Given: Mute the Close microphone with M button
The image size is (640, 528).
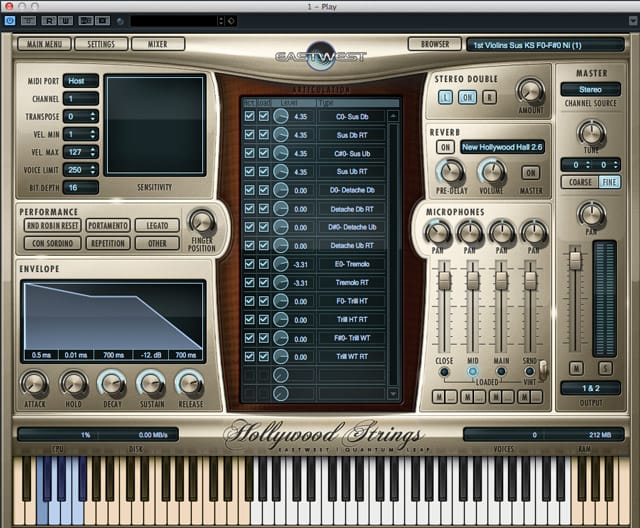Looking at the screenshot, I should (x=439, y=396).
